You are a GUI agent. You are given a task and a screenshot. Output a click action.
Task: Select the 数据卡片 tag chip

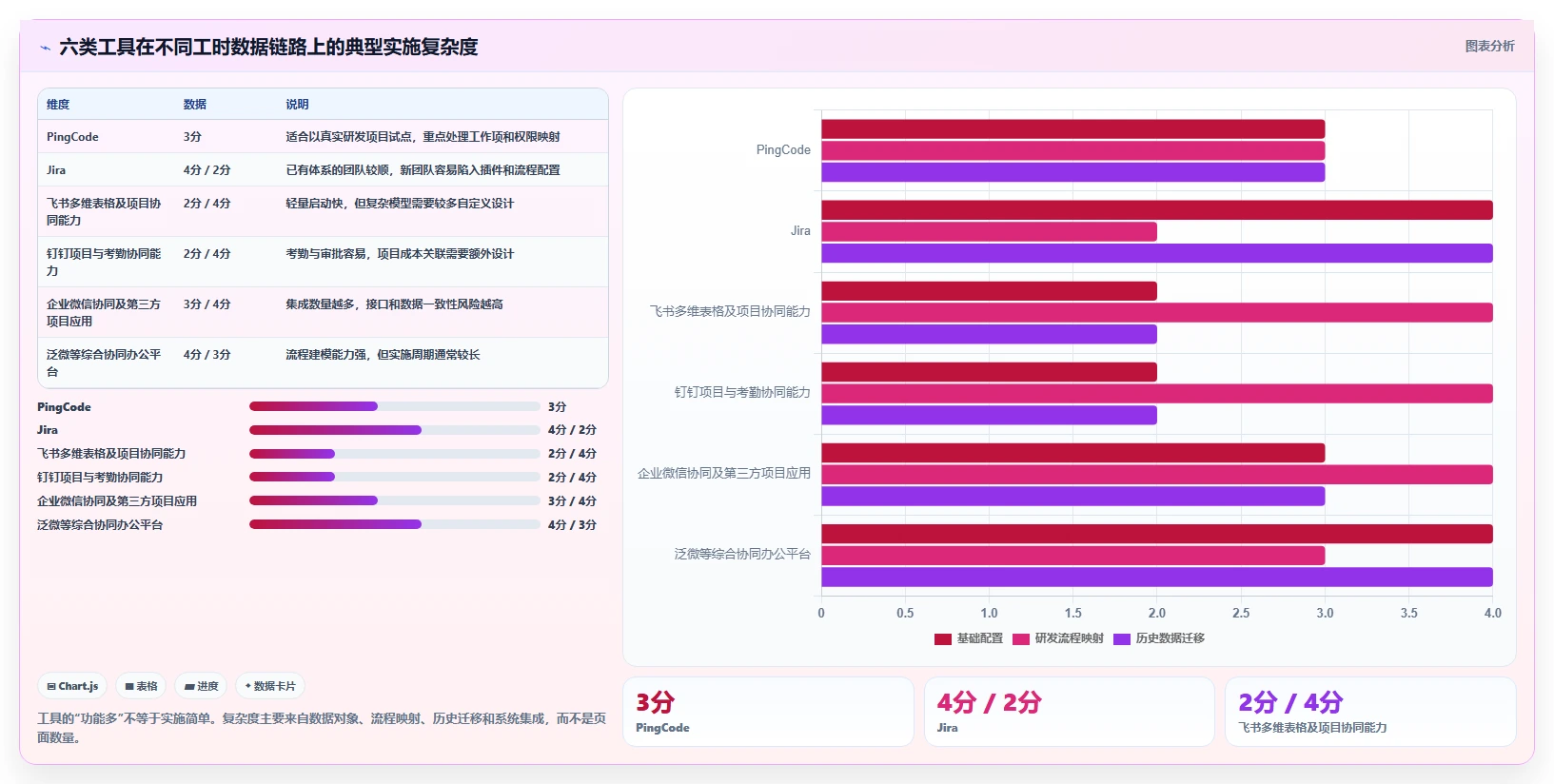coord(270,686)
